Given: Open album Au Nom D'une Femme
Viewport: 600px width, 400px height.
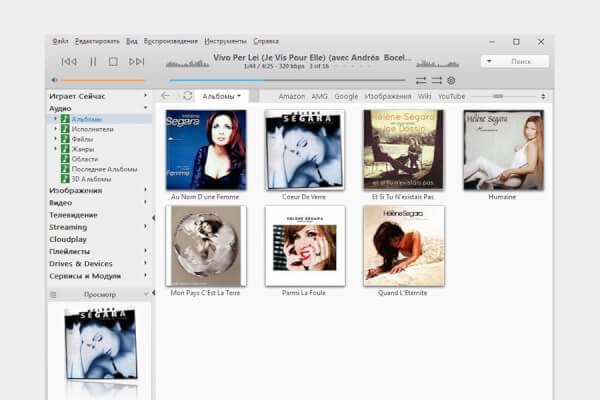Looking at the screenshot, I should click(206, 150).
